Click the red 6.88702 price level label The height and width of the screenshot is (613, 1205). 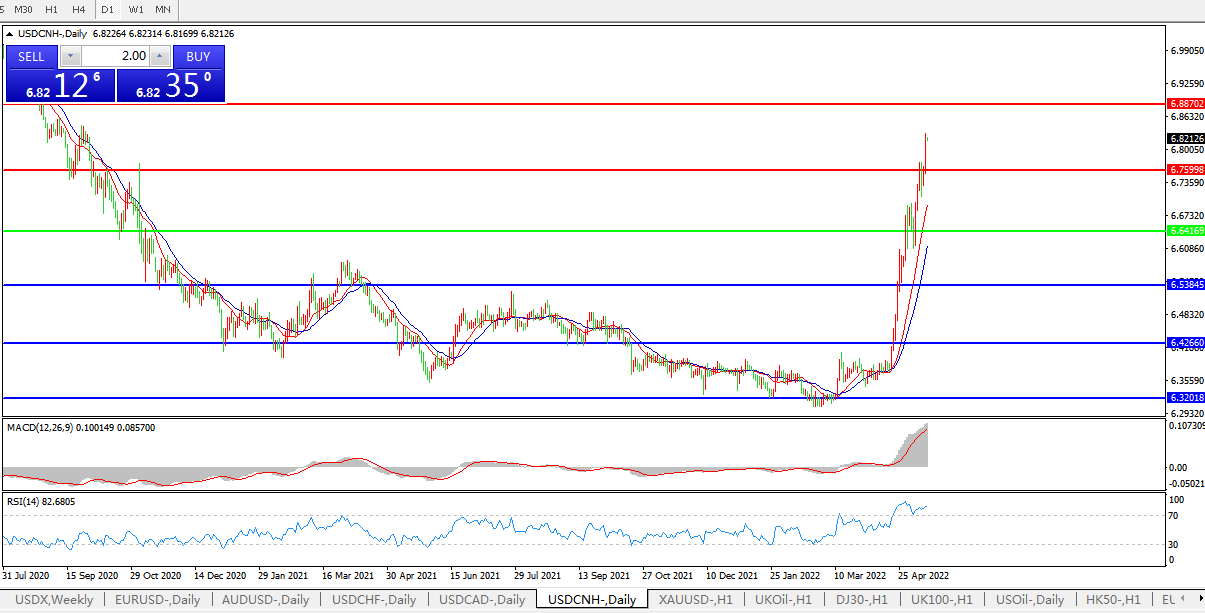tap(1185, 103)
